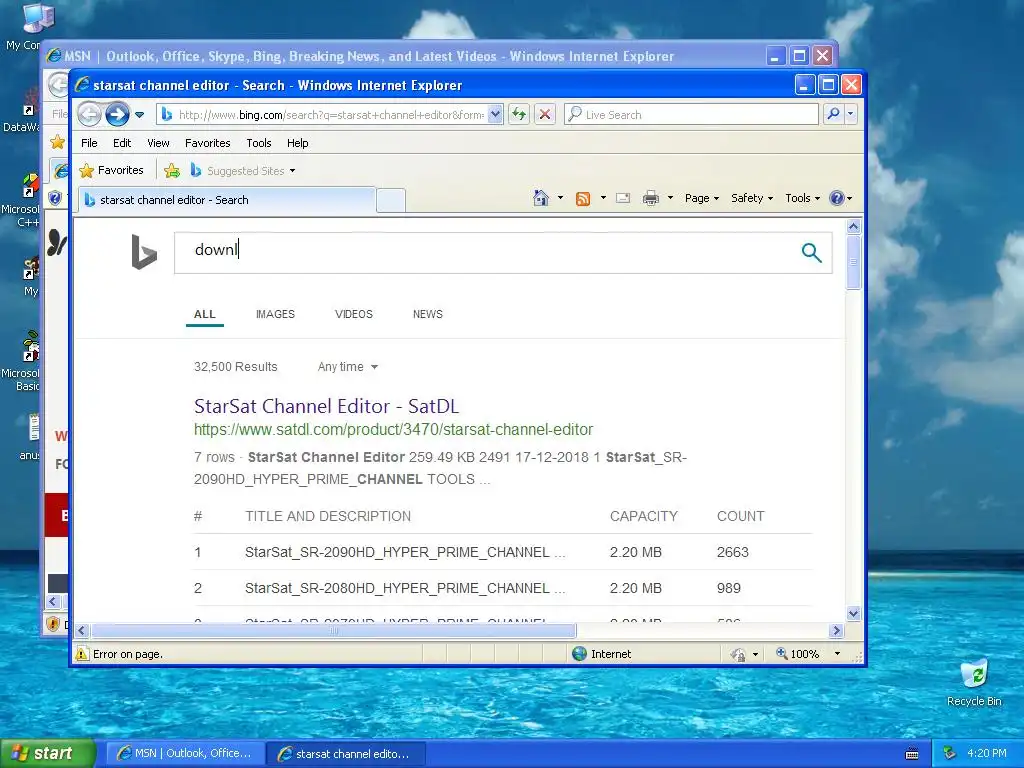The width and height of the screenshot is (1024, 768).
Task: Open the View menu
Action: click(x=158, y=143)
